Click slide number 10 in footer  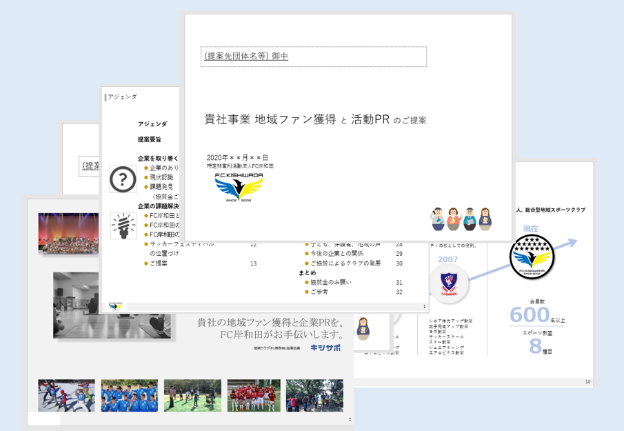[588, 382]
